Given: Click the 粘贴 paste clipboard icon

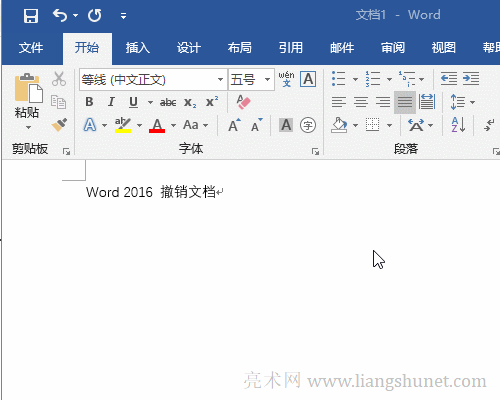Looking at the screenshot, I should coord(29,88).
